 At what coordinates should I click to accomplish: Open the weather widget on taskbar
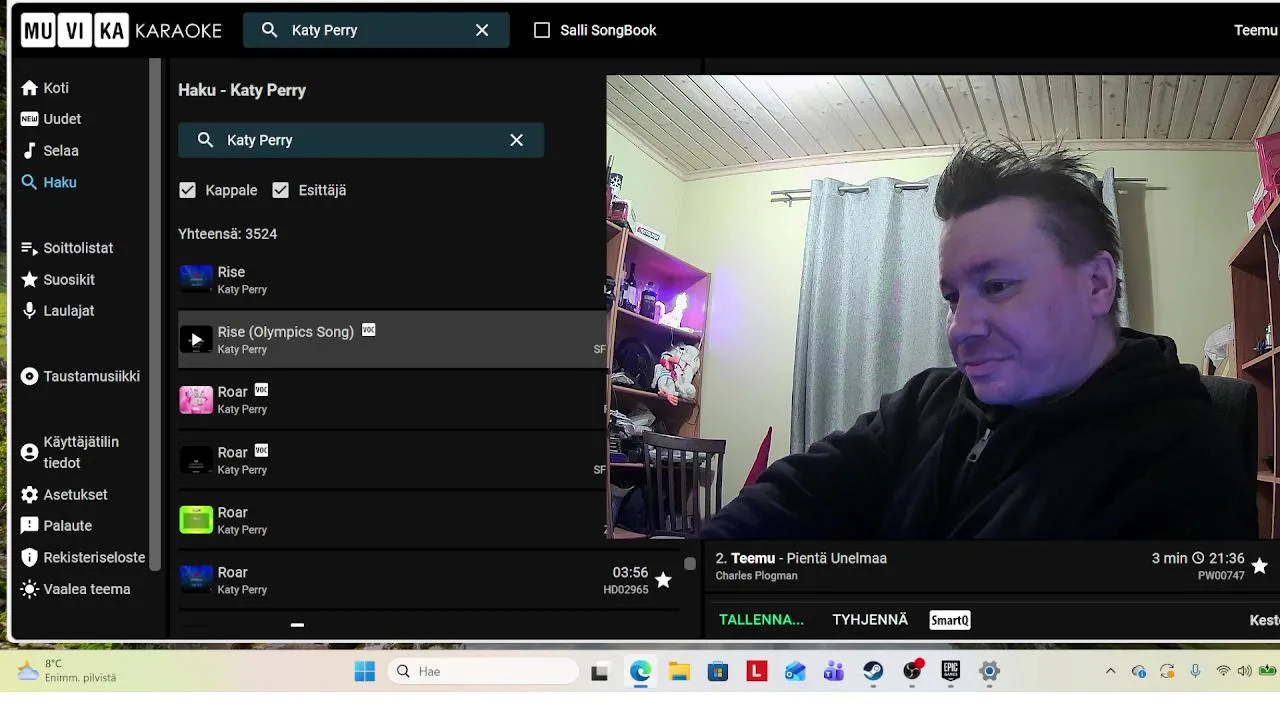(66, 671)
